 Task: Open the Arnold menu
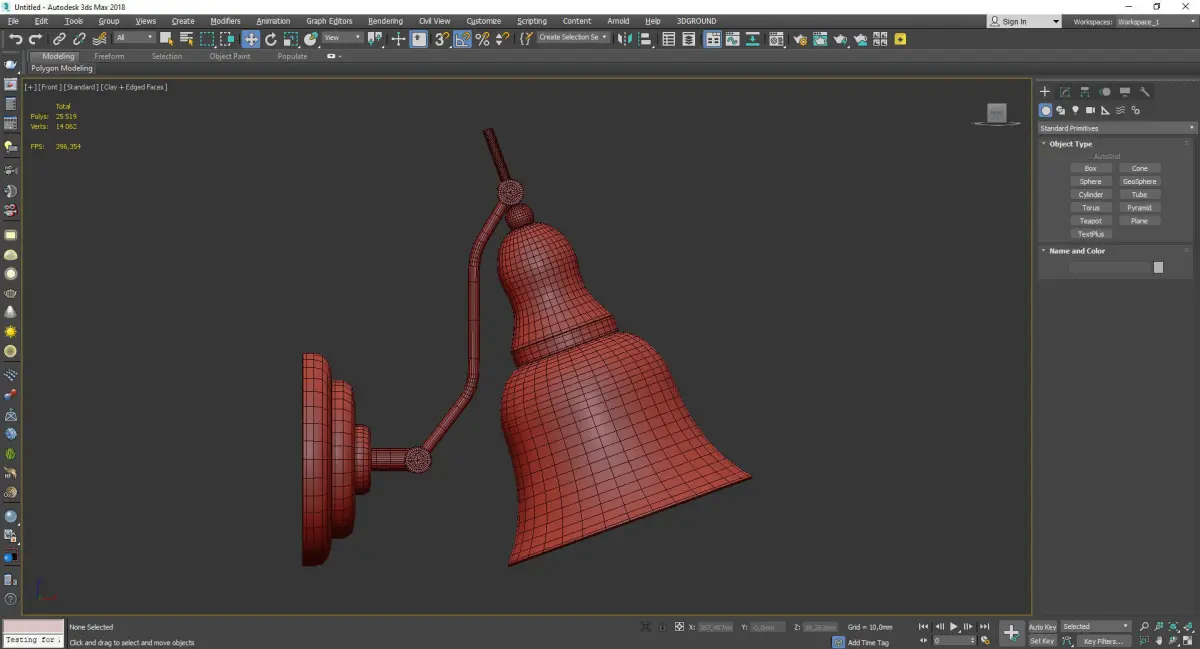point(618,21)
